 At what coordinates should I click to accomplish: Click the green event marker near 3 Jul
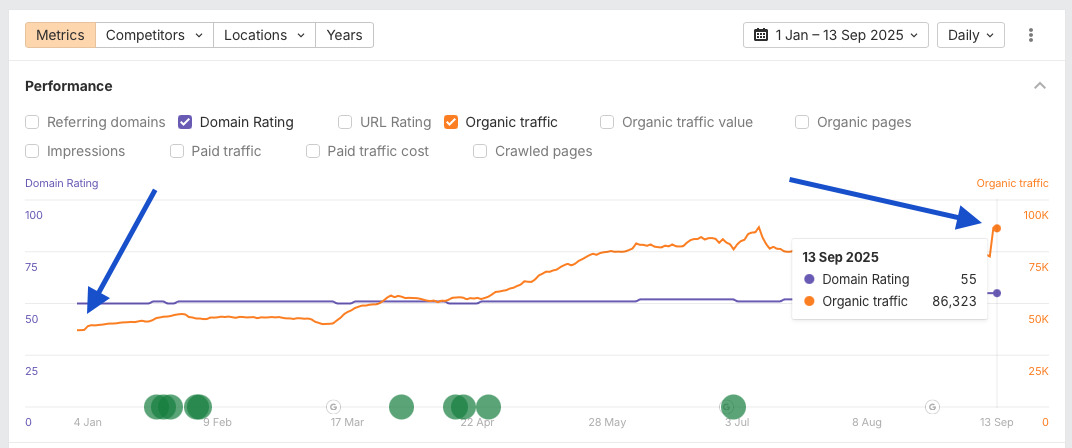733,407
